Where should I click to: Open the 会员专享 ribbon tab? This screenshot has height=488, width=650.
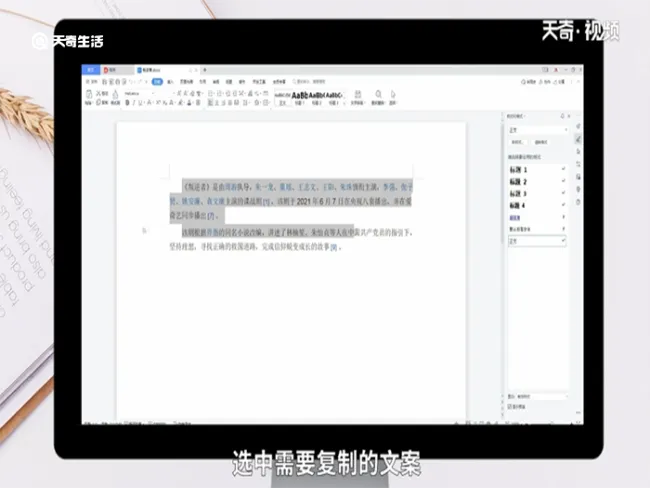coord(279,82)
